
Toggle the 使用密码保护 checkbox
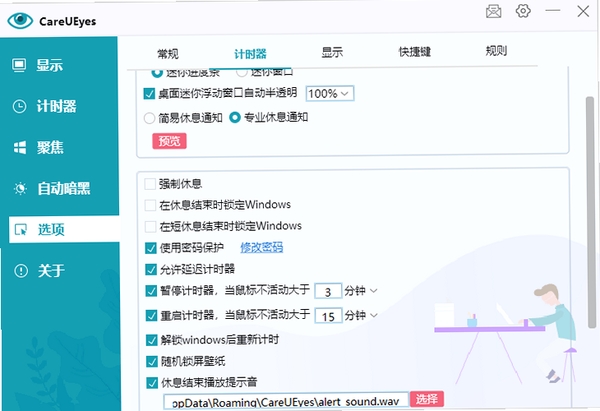pyautogui.click(x=151, y=248)
